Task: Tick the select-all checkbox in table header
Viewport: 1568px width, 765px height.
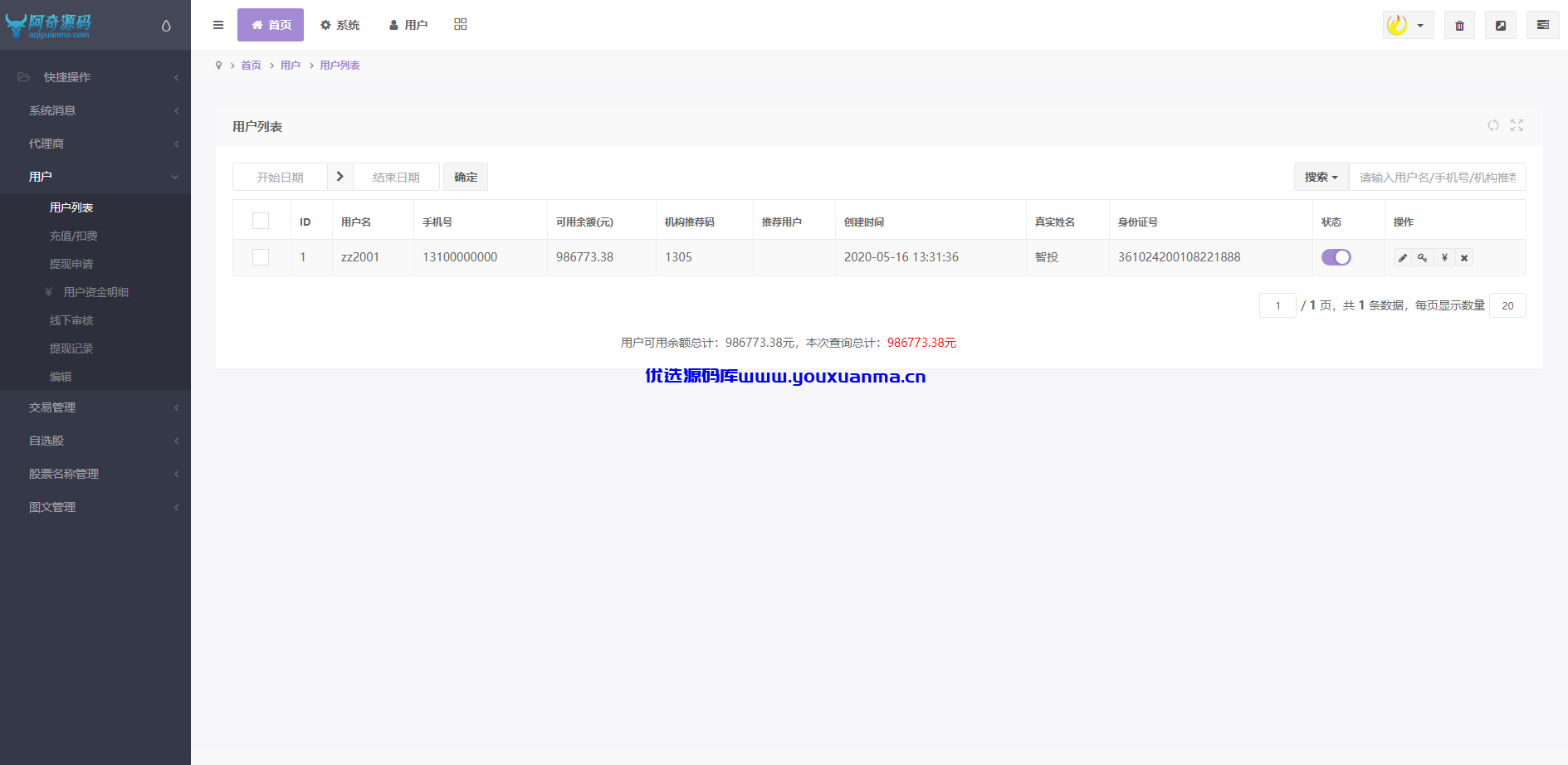Action: (261, 221)
